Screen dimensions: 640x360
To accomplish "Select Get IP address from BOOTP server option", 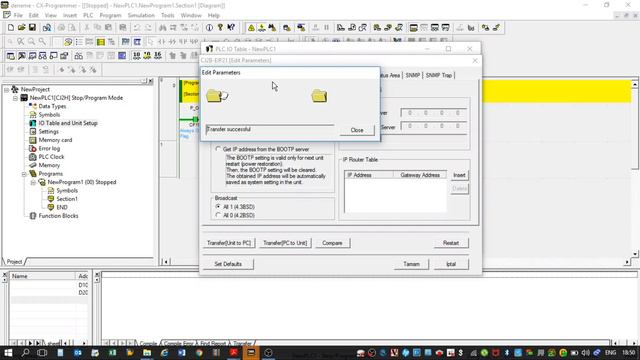I will coord(218,149).
